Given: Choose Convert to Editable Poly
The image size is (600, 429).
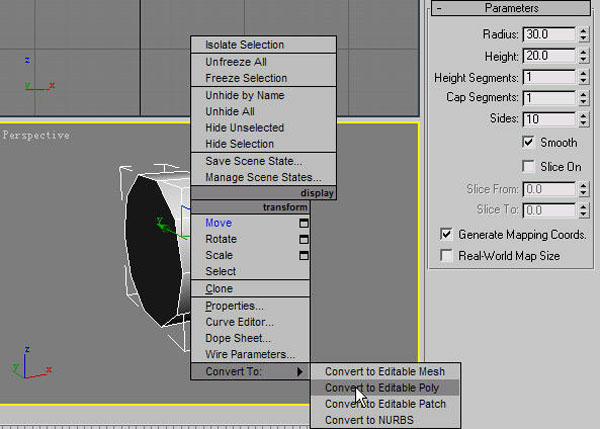Looking at the screenshot, I should click(384, 388).
